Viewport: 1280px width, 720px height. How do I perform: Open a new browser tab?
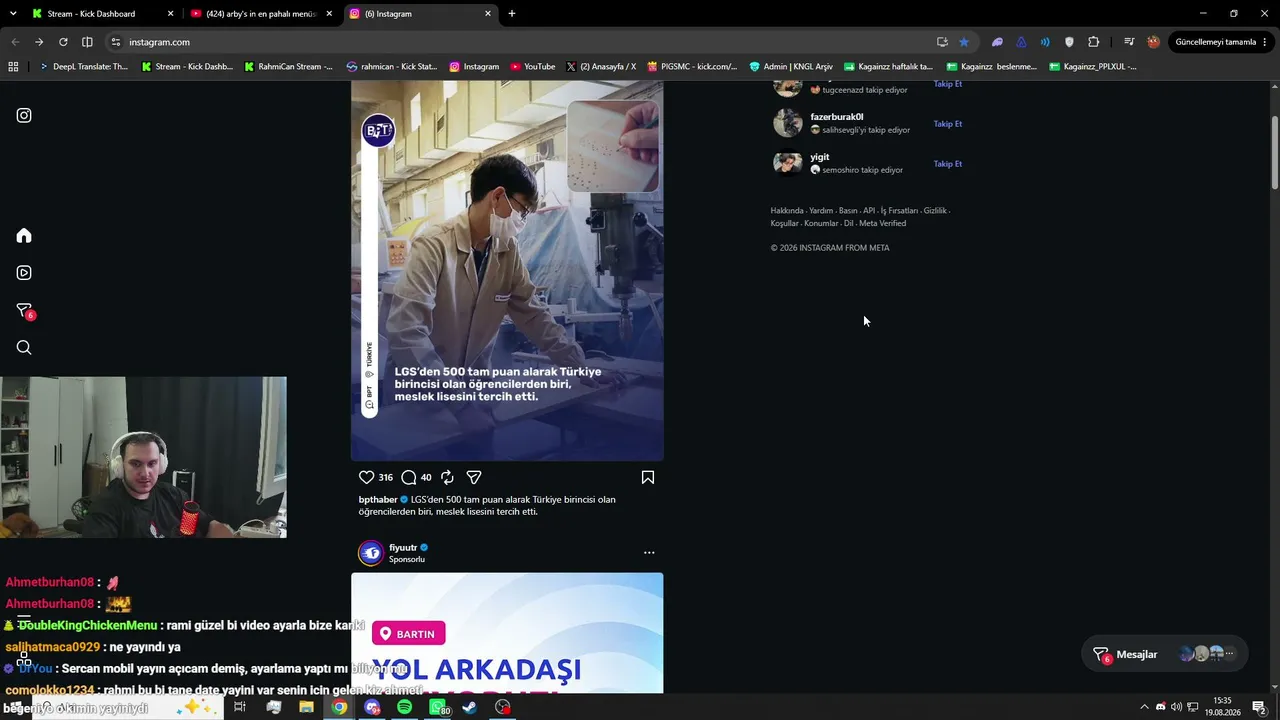pyautogui.click(x=512, y=14)
